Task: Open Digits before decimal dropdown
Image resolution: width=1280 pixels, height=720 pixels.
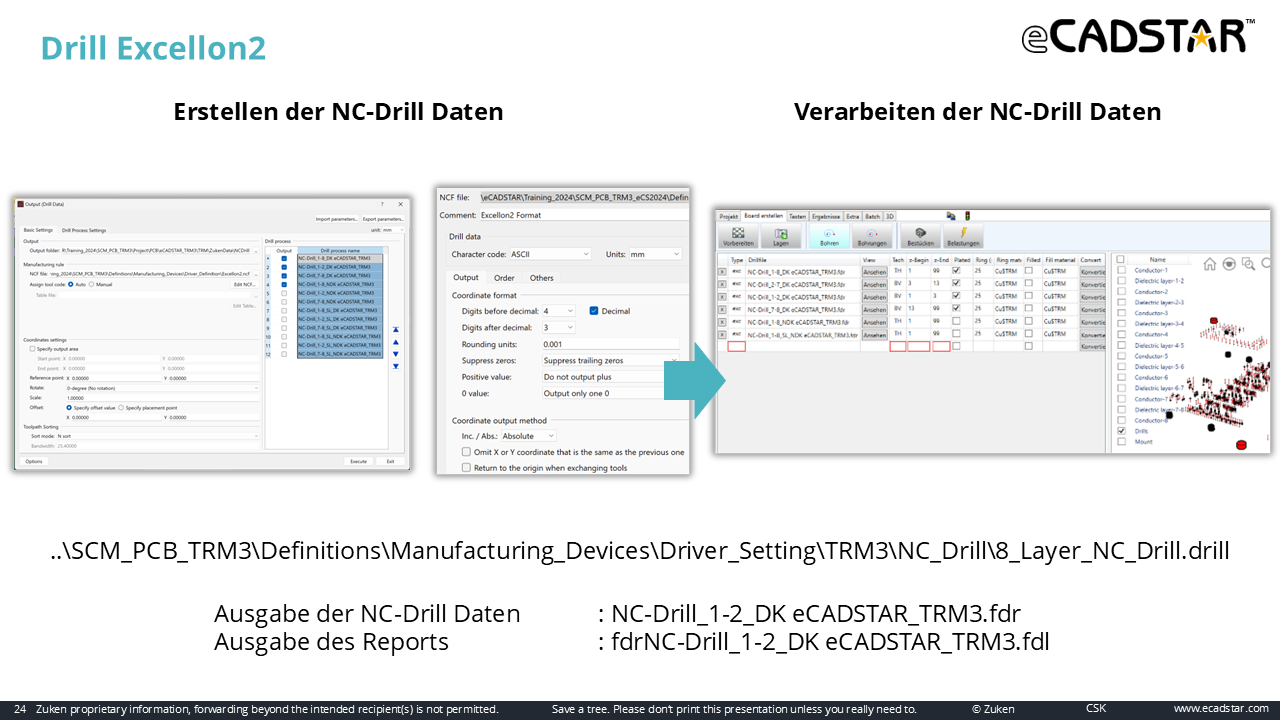Action: 558,311
